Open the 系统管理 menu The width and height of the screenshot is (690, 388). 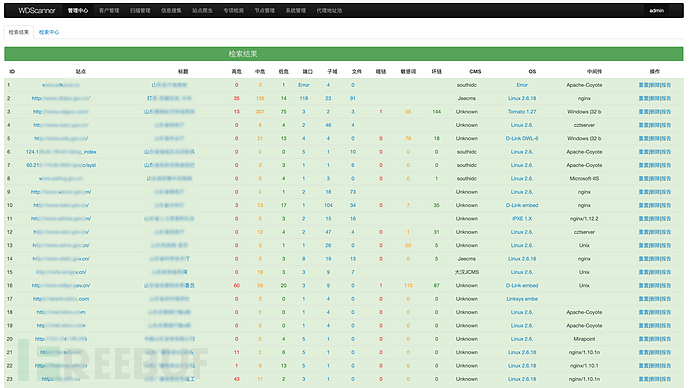296,11
